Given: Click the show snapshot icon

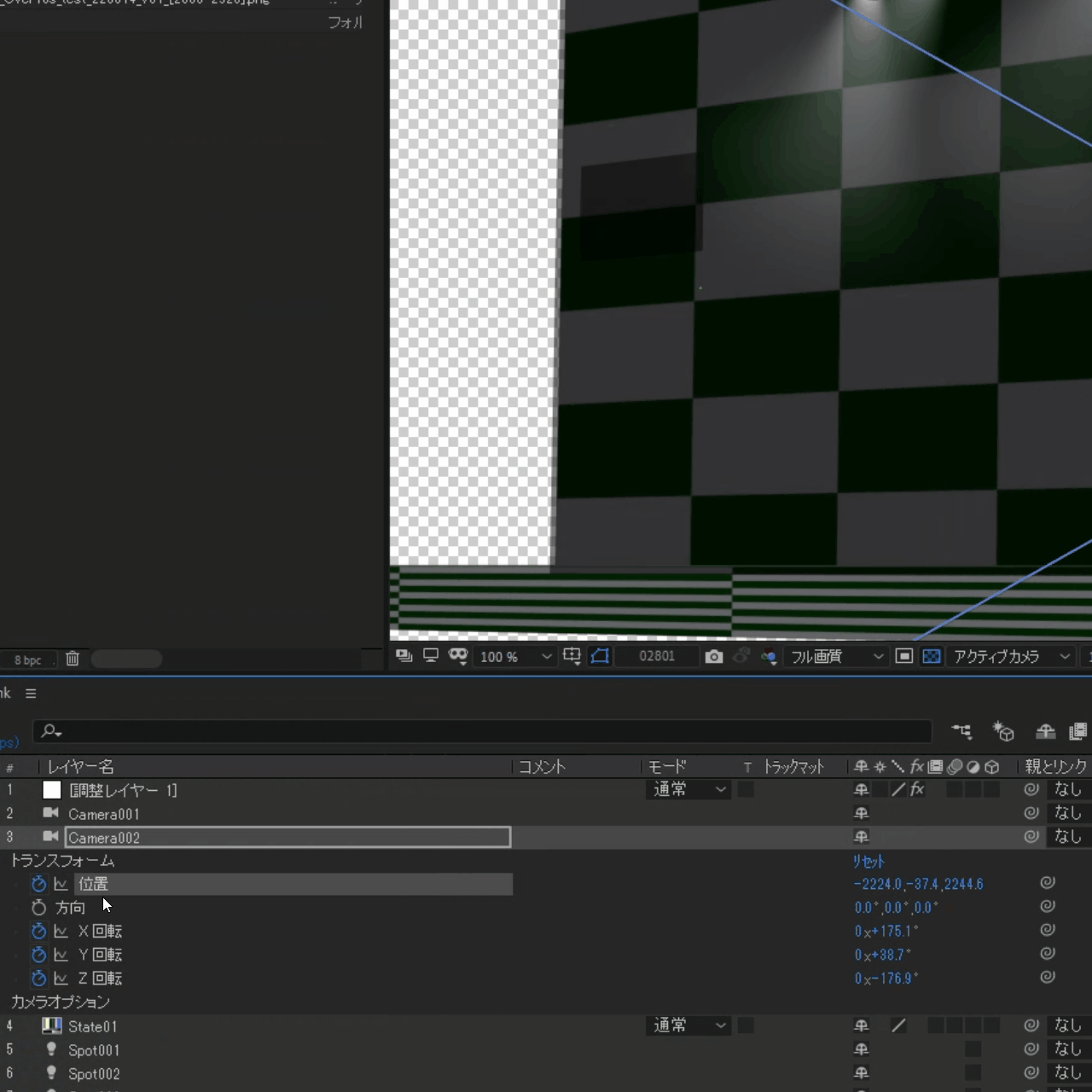Looking at the screenshot, I should [x=741, y=656].
